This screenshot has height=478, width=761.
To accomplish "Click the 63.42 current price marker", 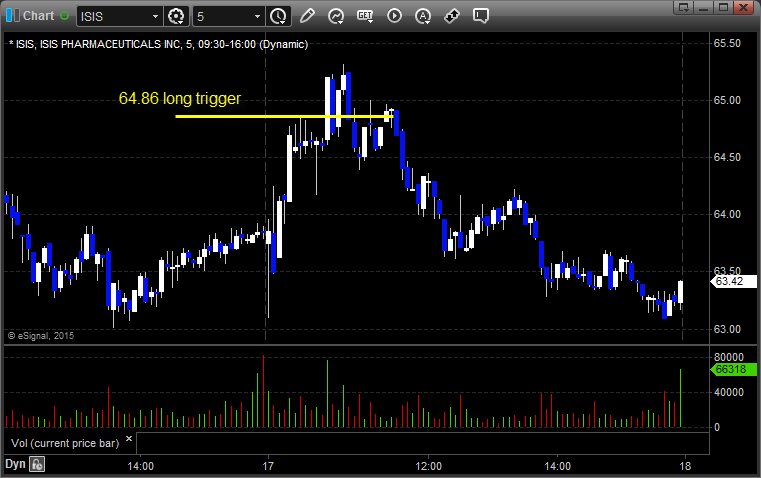I will point(733,281).
